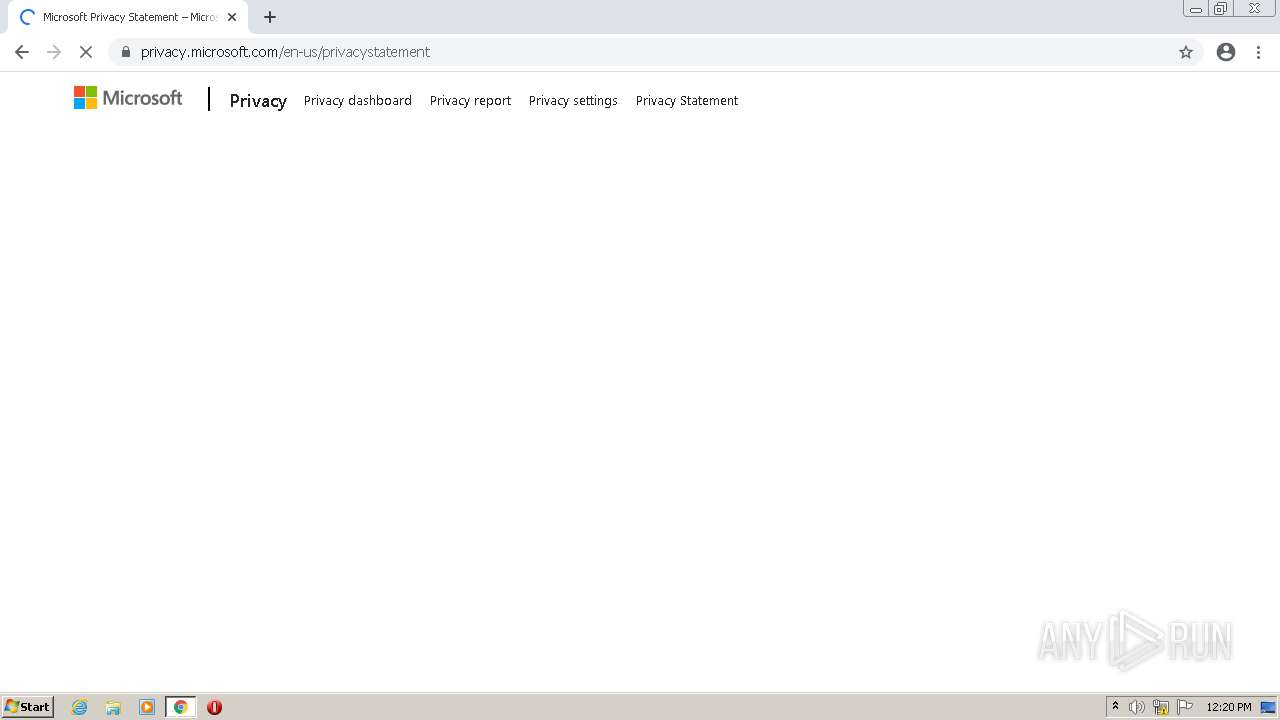1280x720 pixels.
Task: Open the network tray icon
Action: pyautogui.click(x=1161, y=707)
